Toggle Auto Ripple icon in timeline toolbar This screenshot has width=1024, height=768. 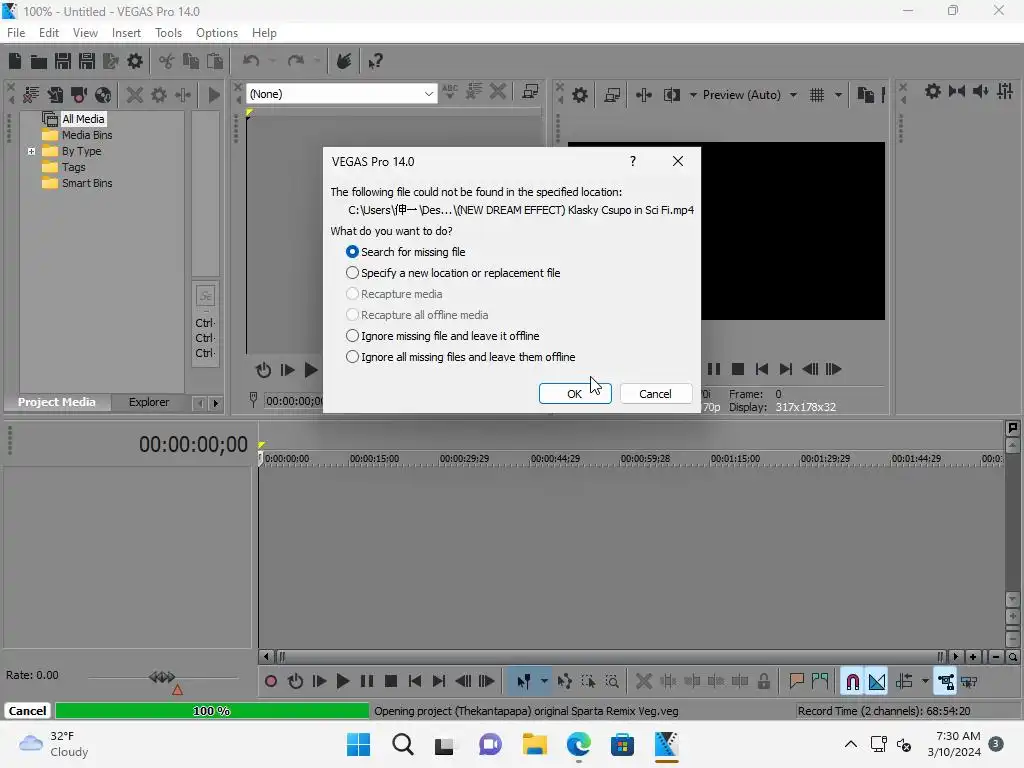(x=904, y=681)
